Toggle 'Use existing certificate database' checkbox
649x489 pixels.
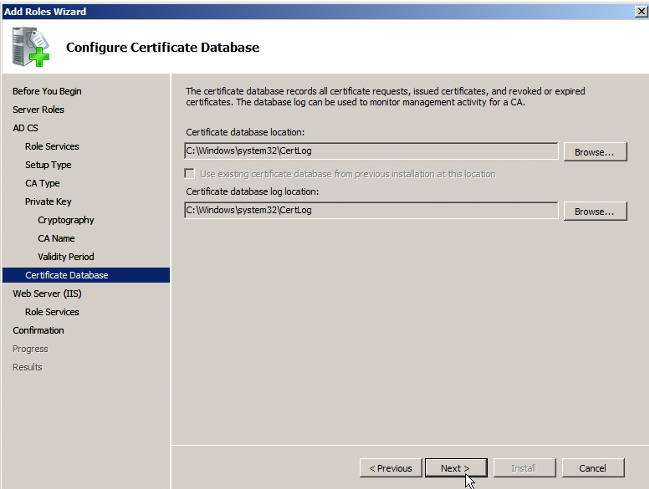pos(191,174)
